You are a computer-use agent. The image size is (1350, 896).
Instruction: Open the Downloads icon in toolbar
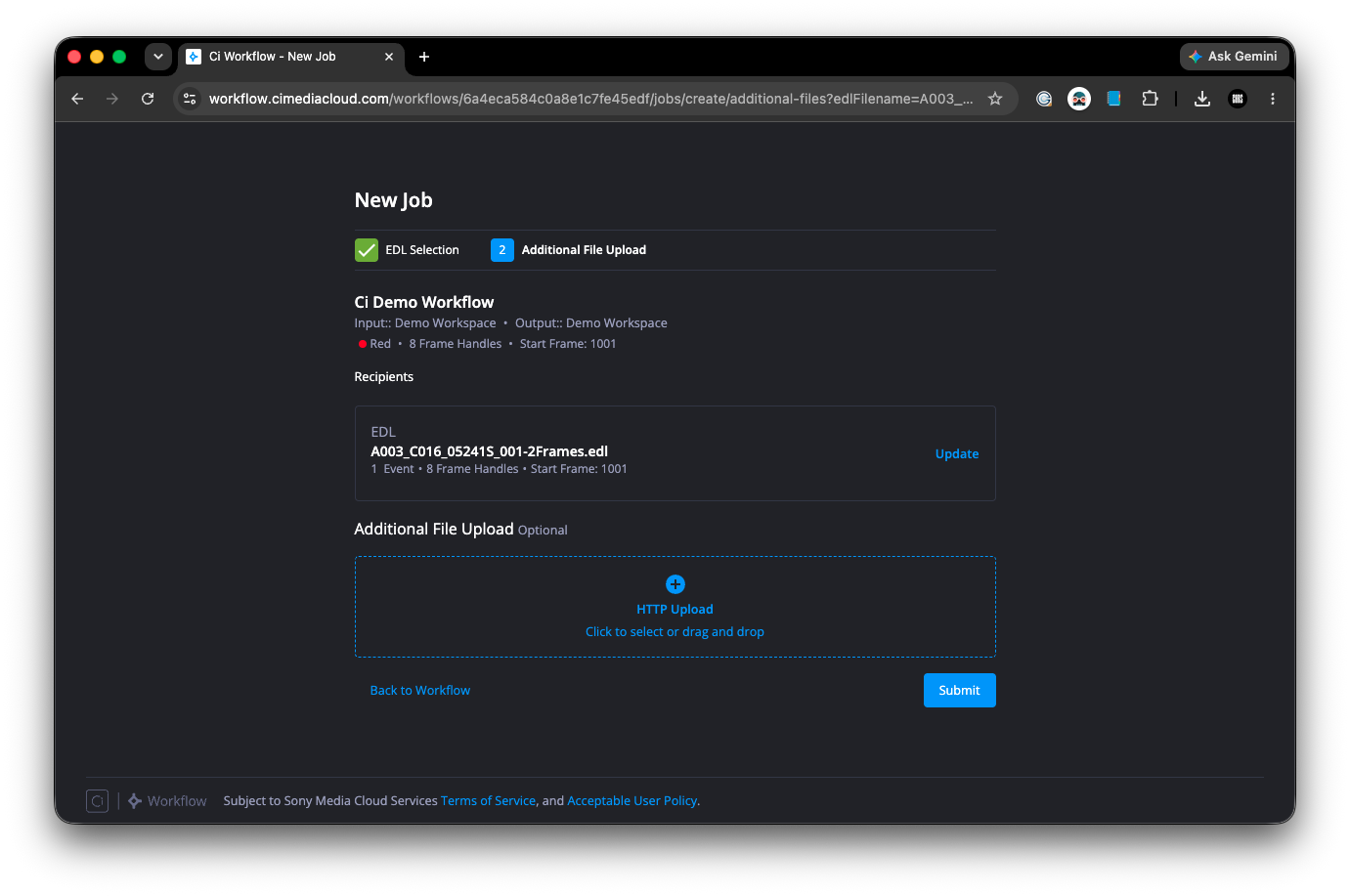(1202, 99)
